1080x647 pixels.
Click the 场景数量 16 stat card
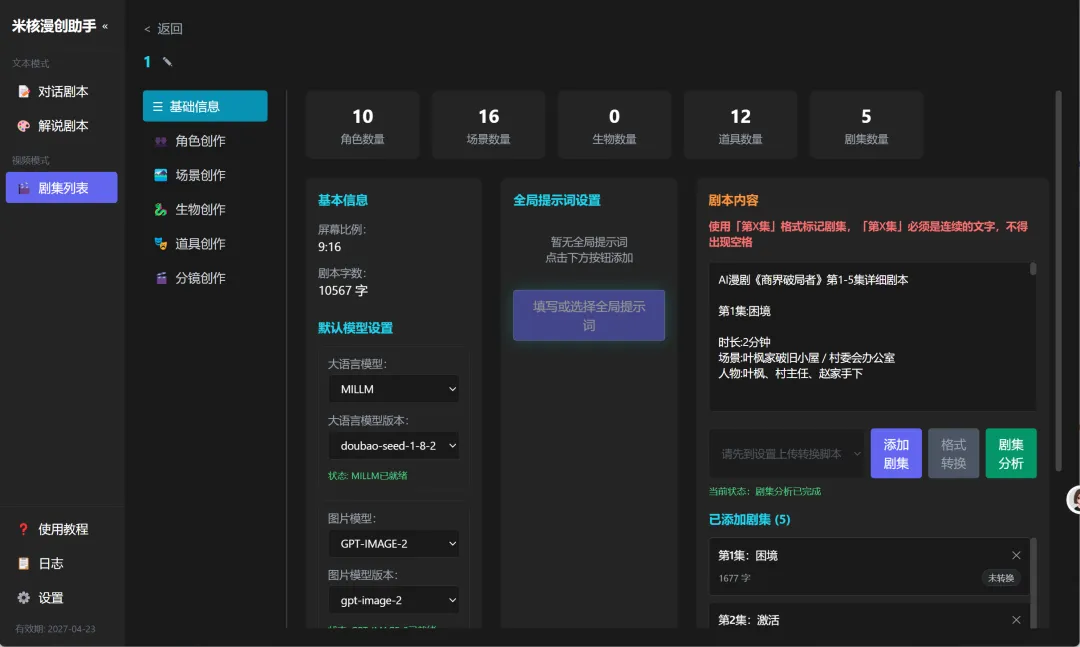coord(488,125)
